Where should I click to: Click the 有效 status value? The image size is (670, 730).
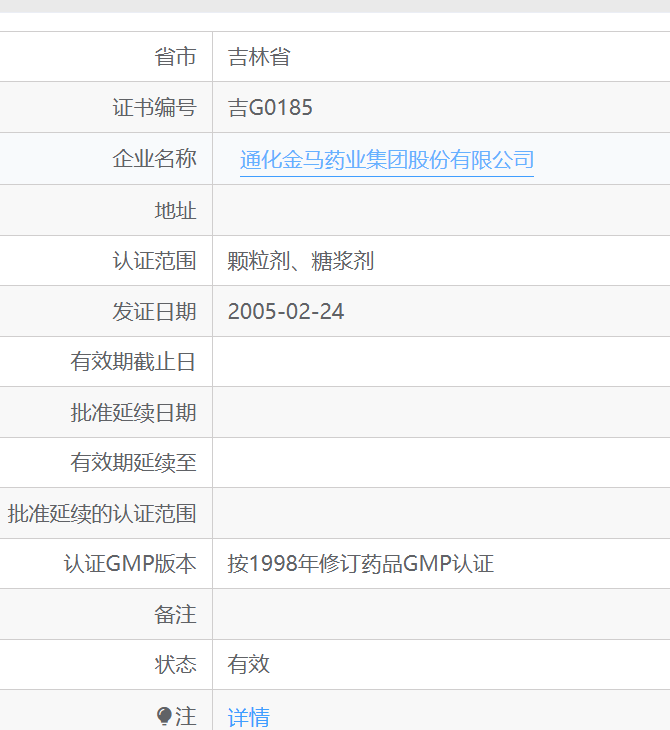pos(249,665)
